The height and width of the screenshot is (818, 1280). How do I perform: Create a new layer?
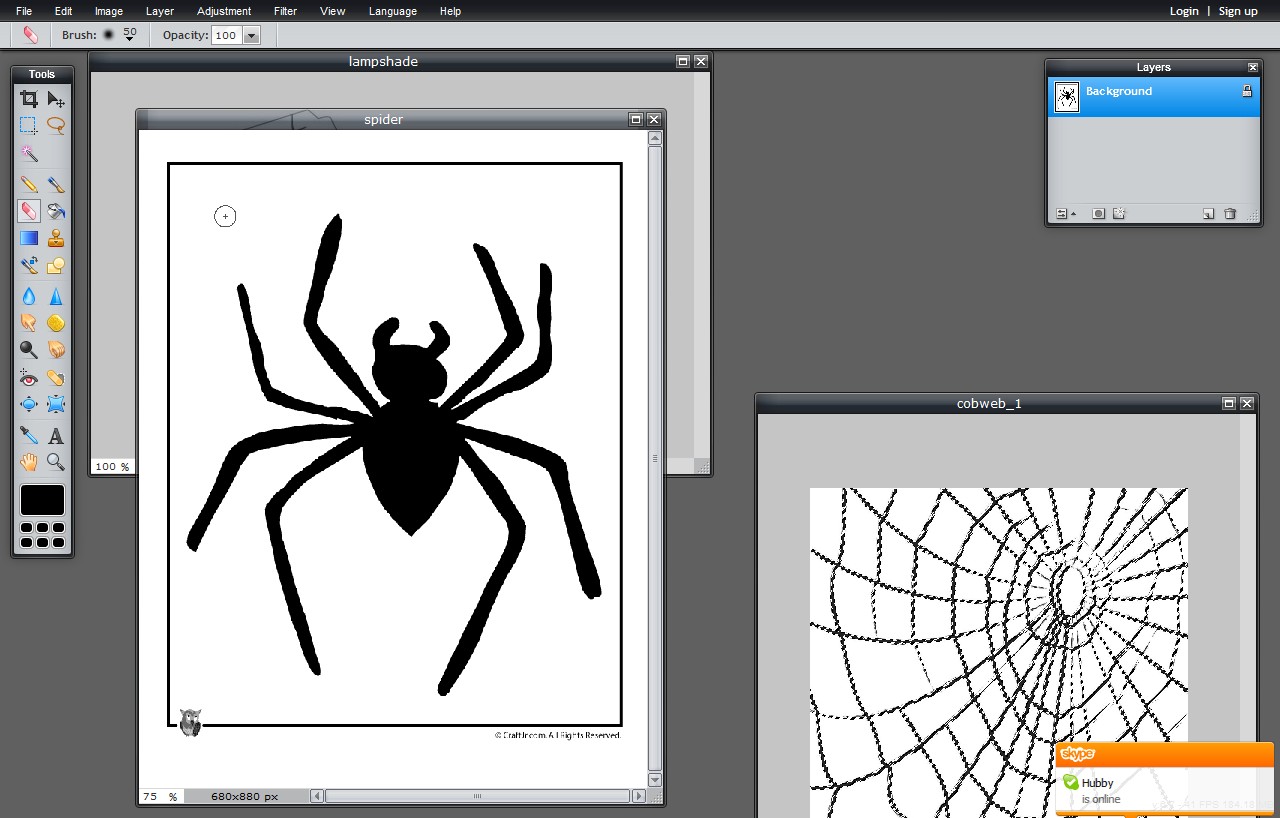[x=1208, y=214]
